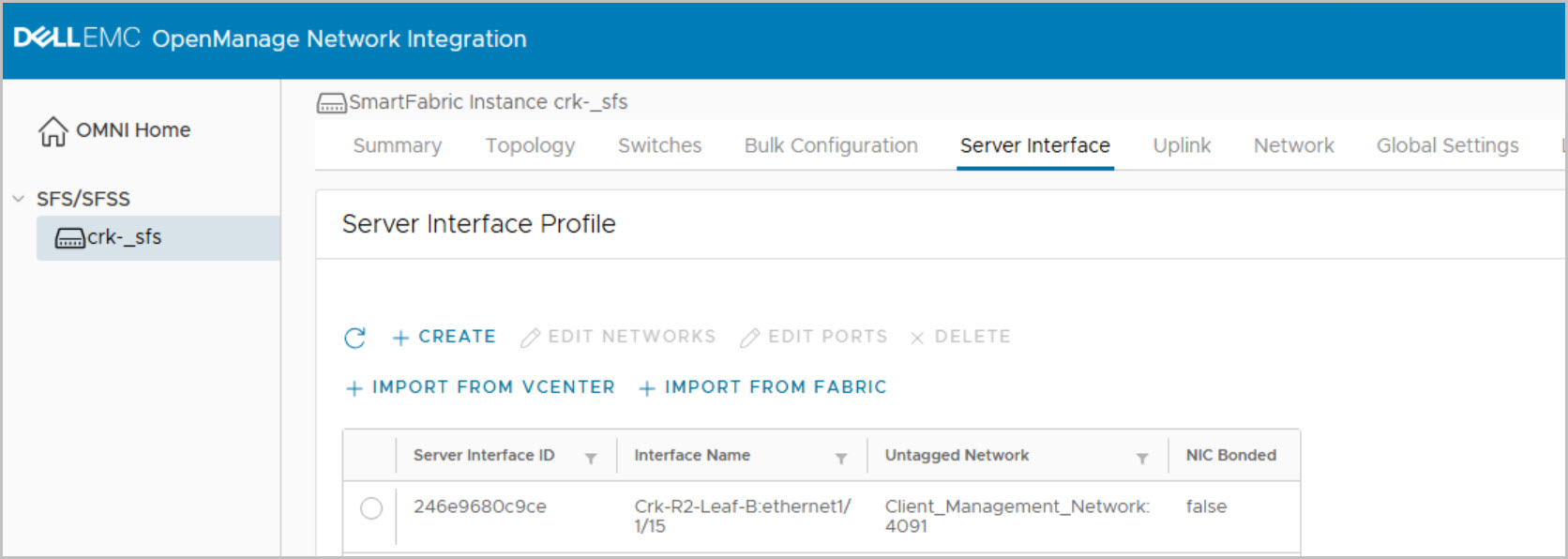Viewport: 1568px width, 559px height.
Task: Filter the Server Interface ID column
Action: coord(591,458)
